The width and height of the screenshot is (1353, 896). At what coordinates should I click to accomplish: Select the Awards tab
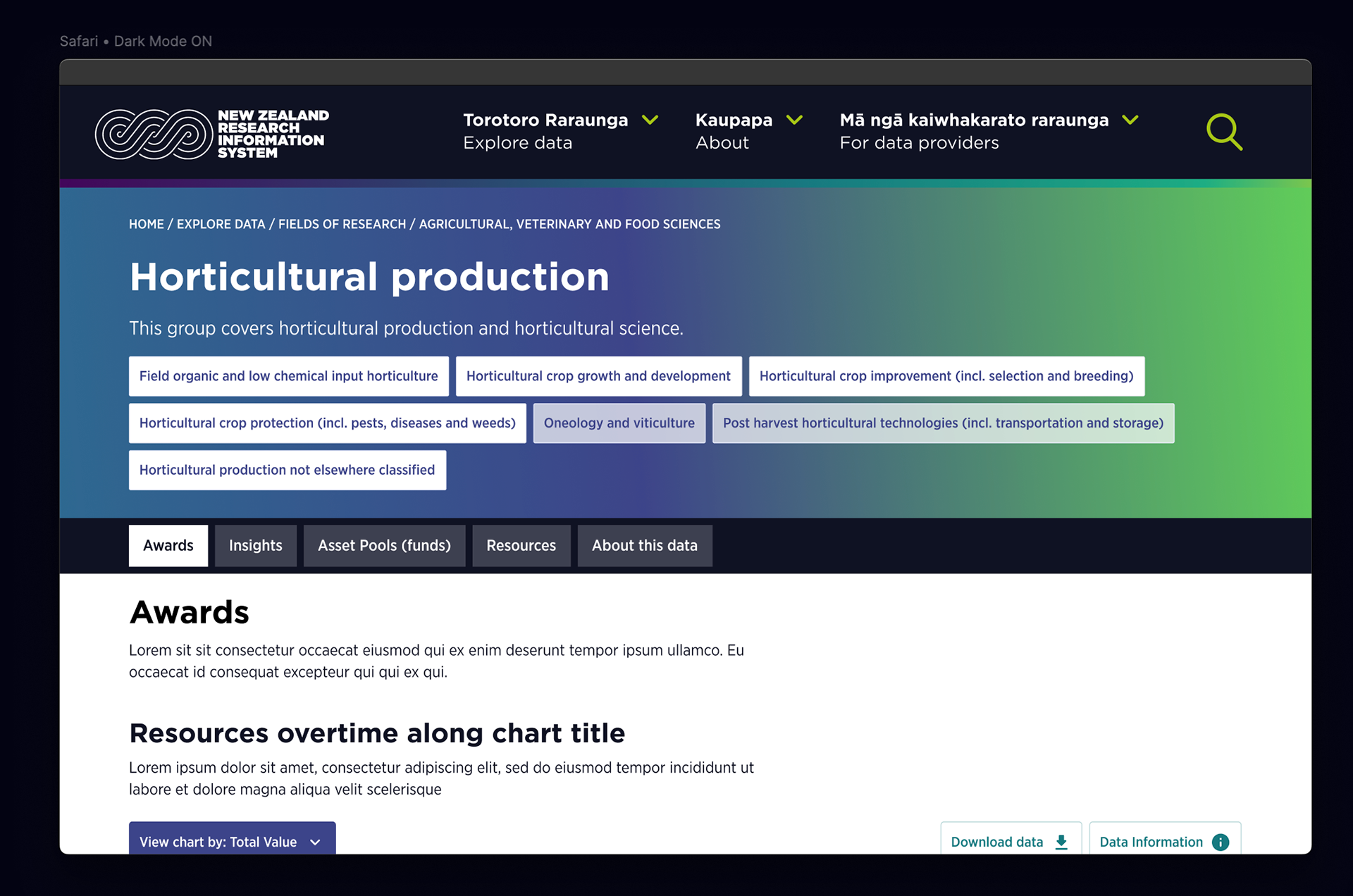tap(168, 545)
